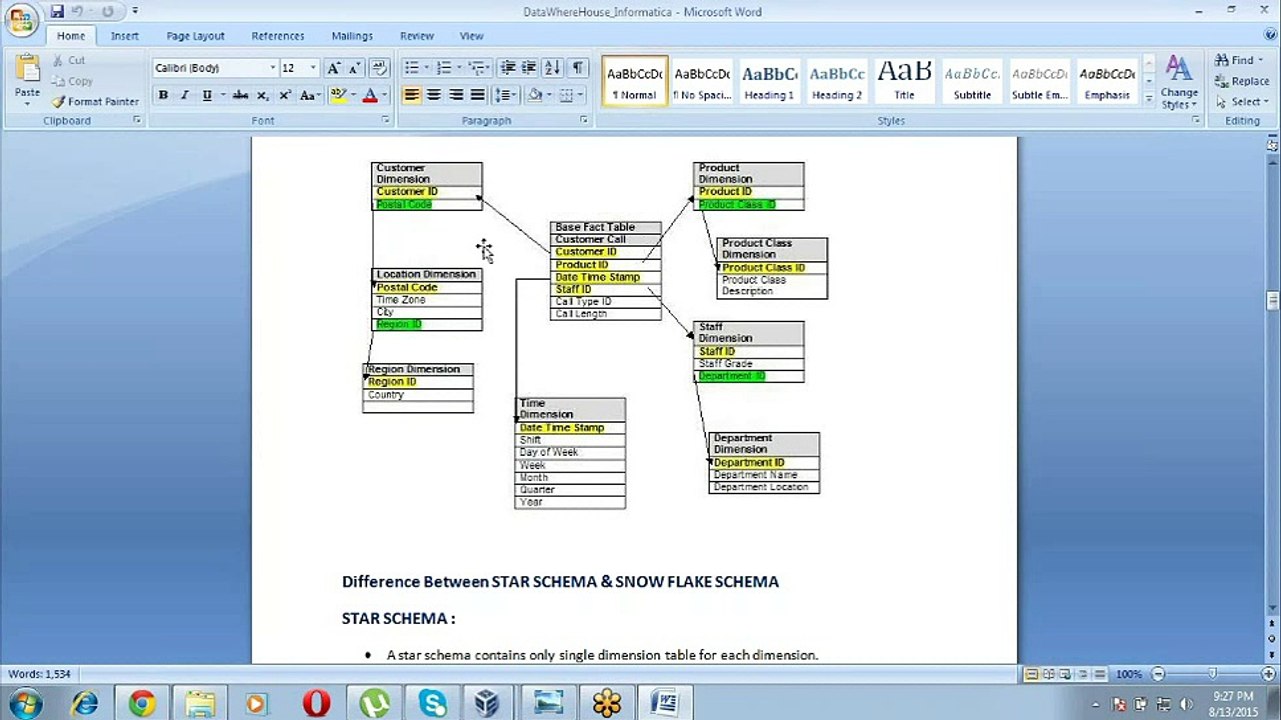
Task: Apply the Heading 1 style
Action: pos(769,81)
